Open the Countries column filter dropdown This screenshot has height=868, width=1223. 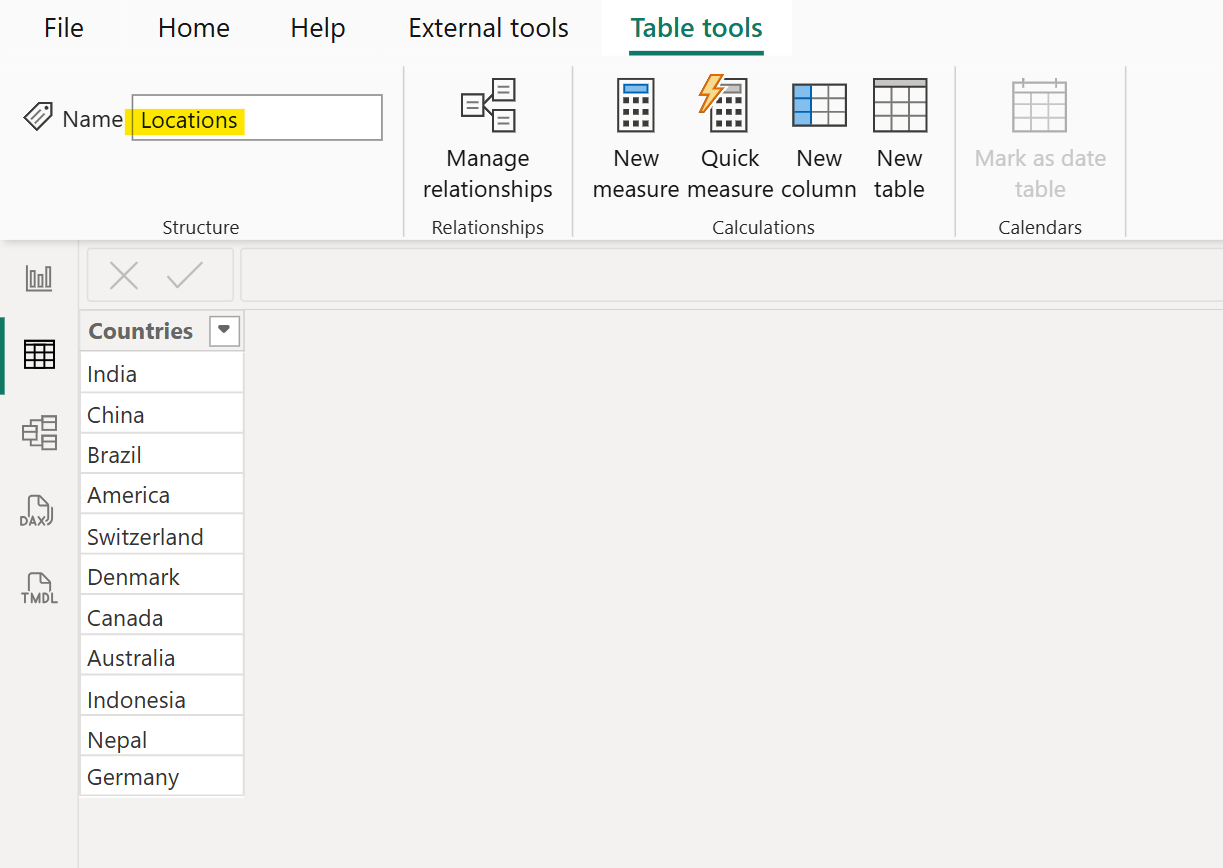pos(224,330)
